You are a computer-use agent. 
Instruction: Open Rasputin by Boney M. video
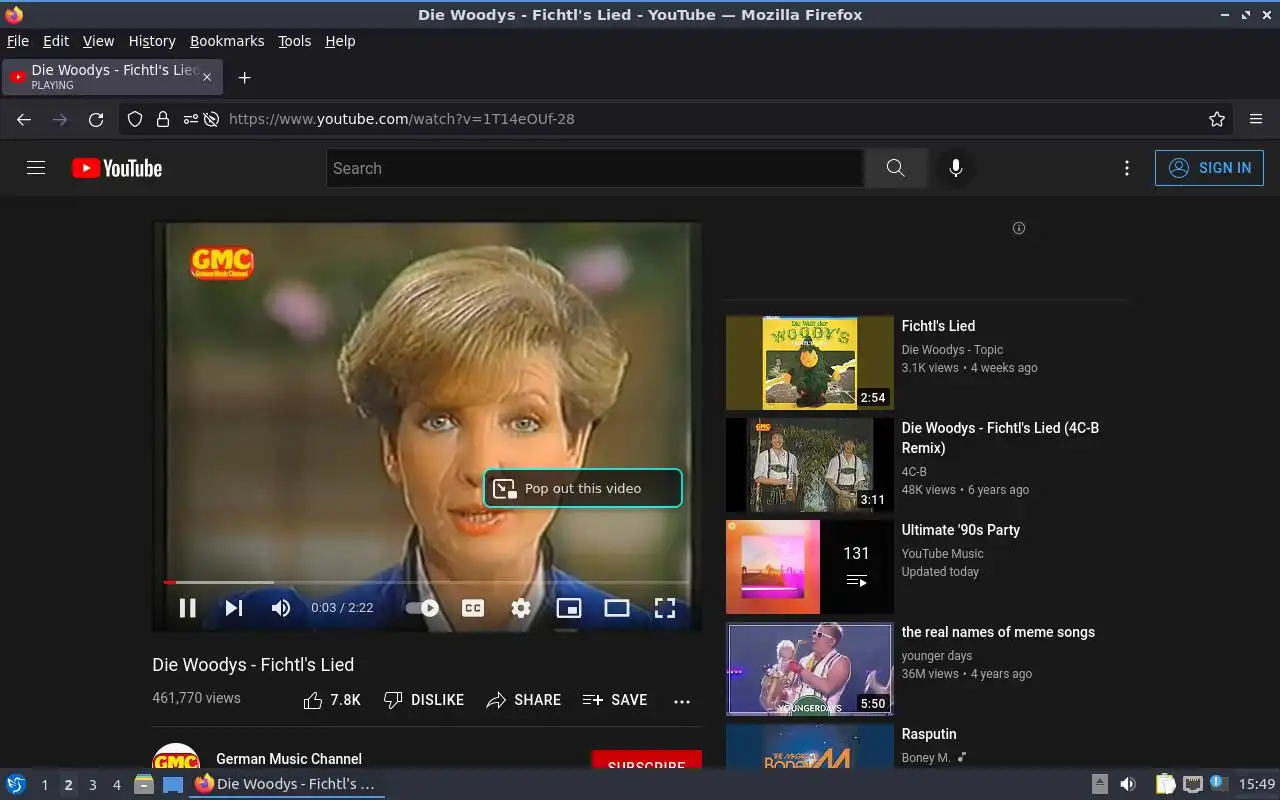click(x=929, y=734)
